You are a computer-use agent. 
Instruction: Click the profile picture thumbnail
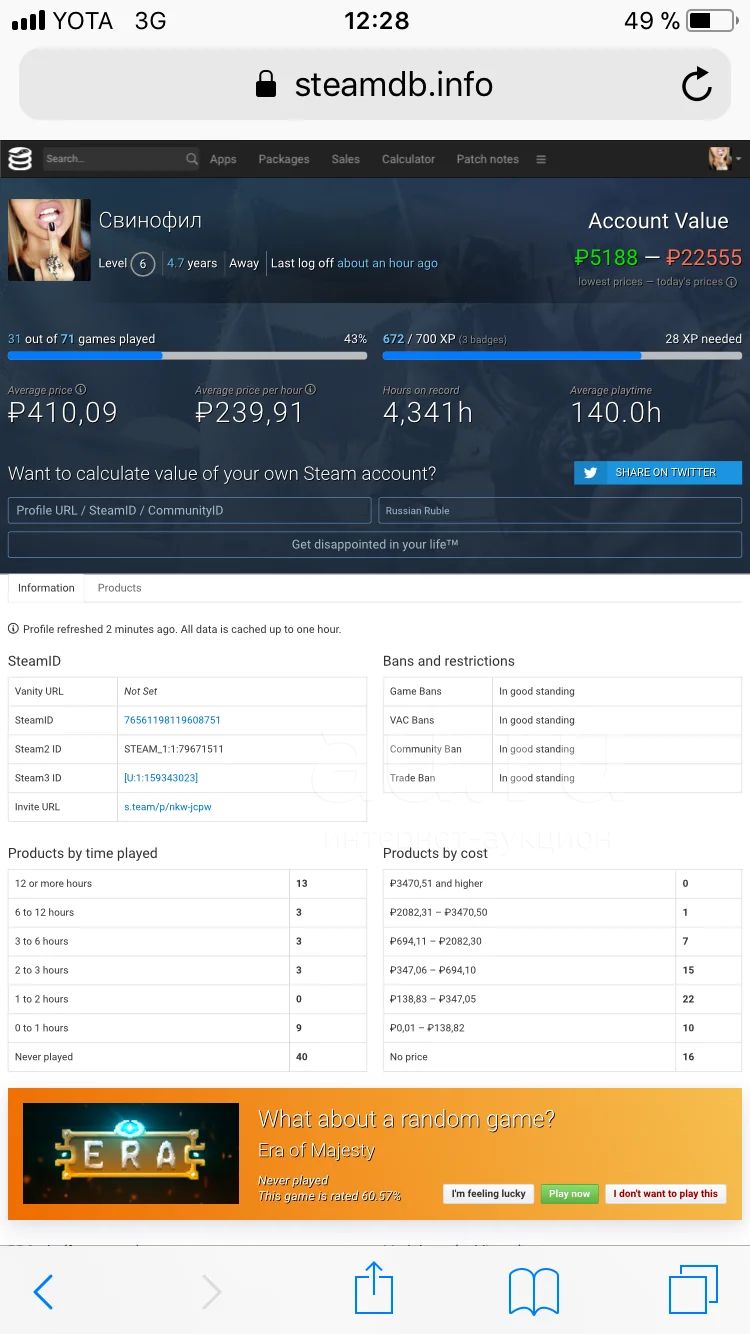49,239
